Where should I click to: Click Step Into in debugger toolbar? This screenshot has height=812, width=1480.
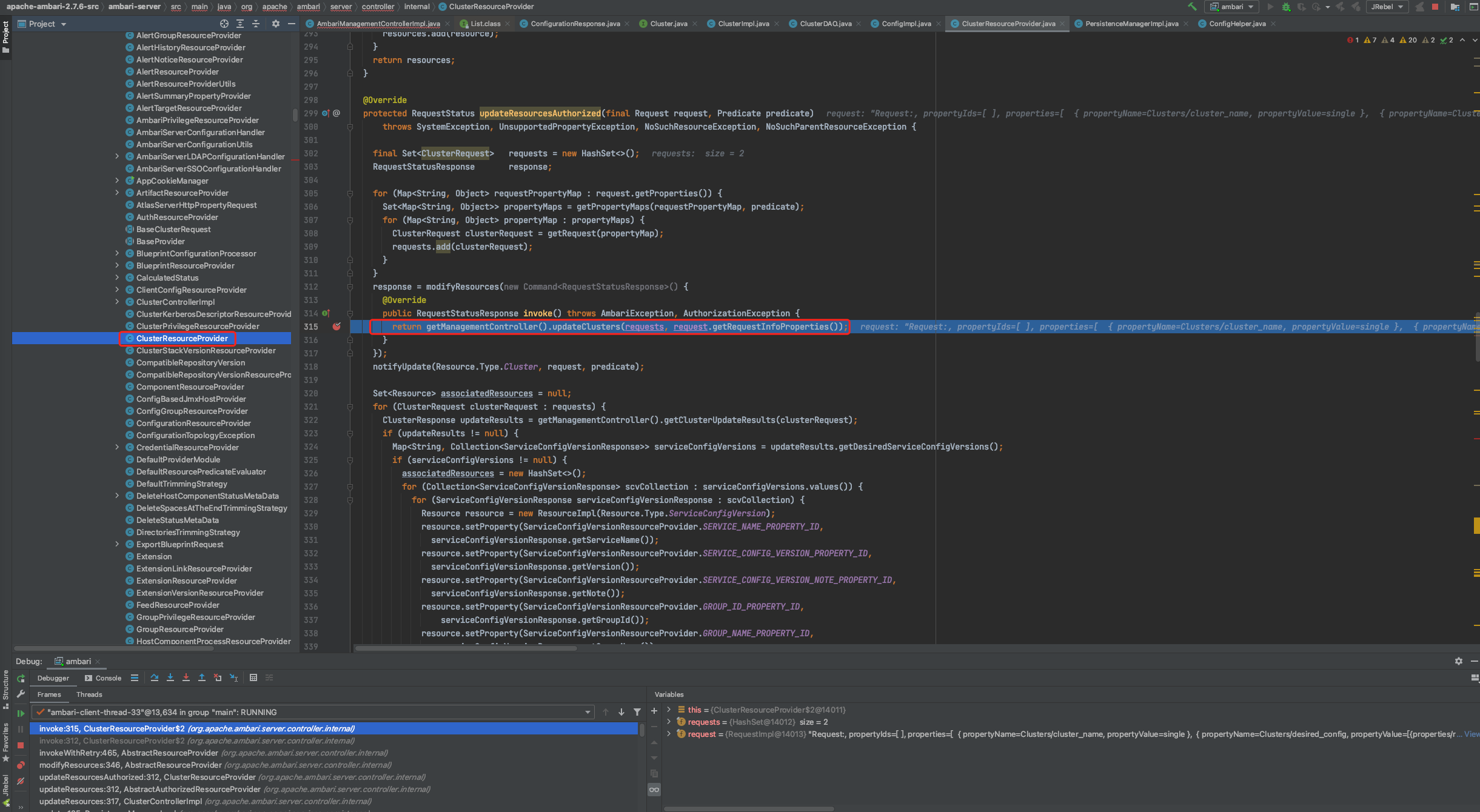170,677
